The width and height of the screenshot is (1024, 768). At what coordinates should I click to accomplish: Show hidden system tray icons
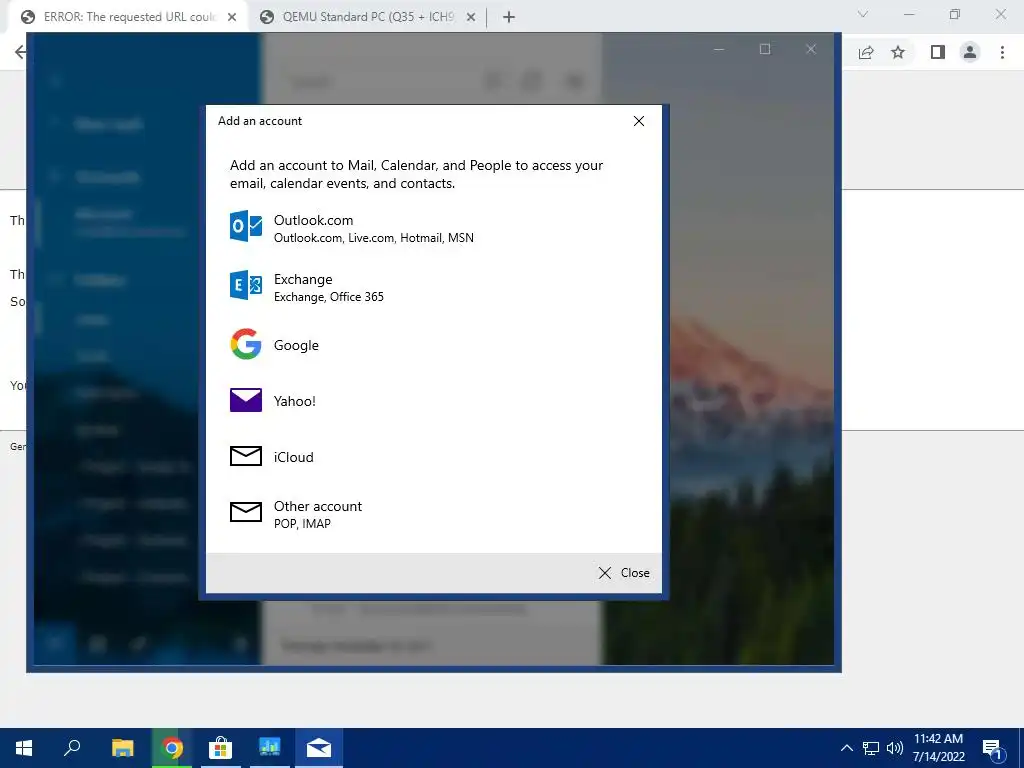pyautogui.click(x=846, y=748)
